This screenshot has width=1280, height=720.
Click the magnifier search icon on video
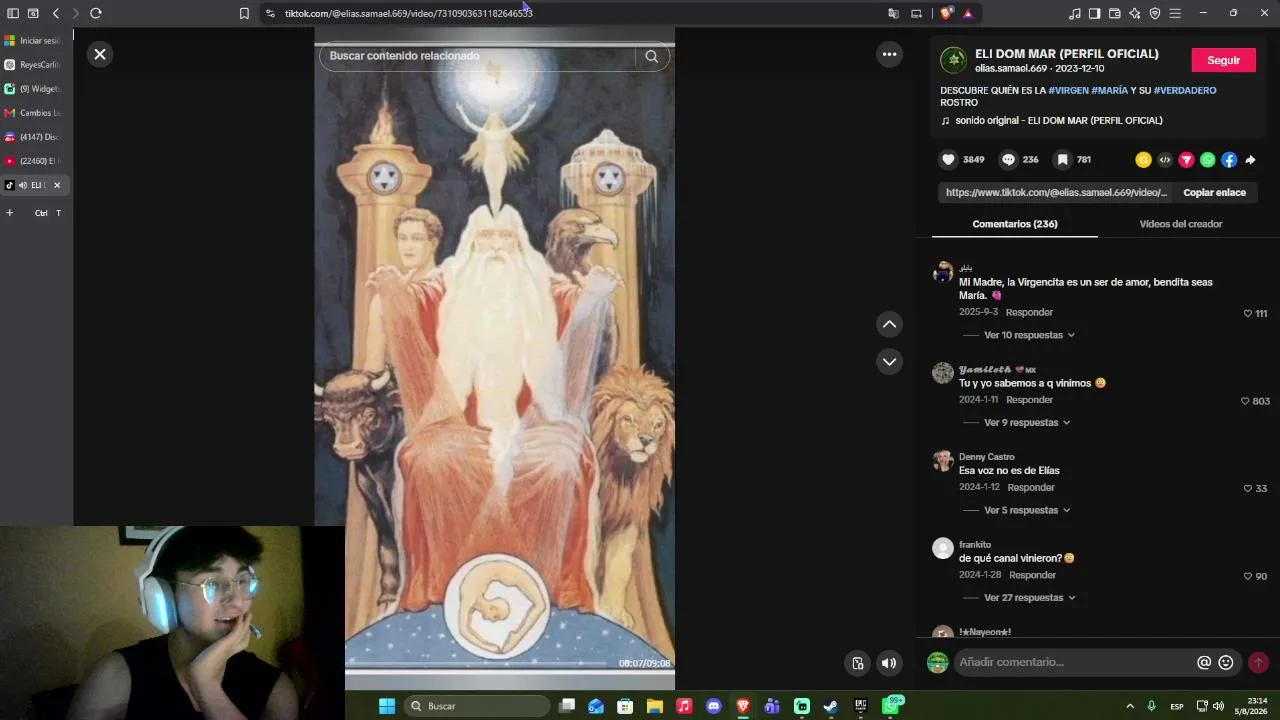652,56
